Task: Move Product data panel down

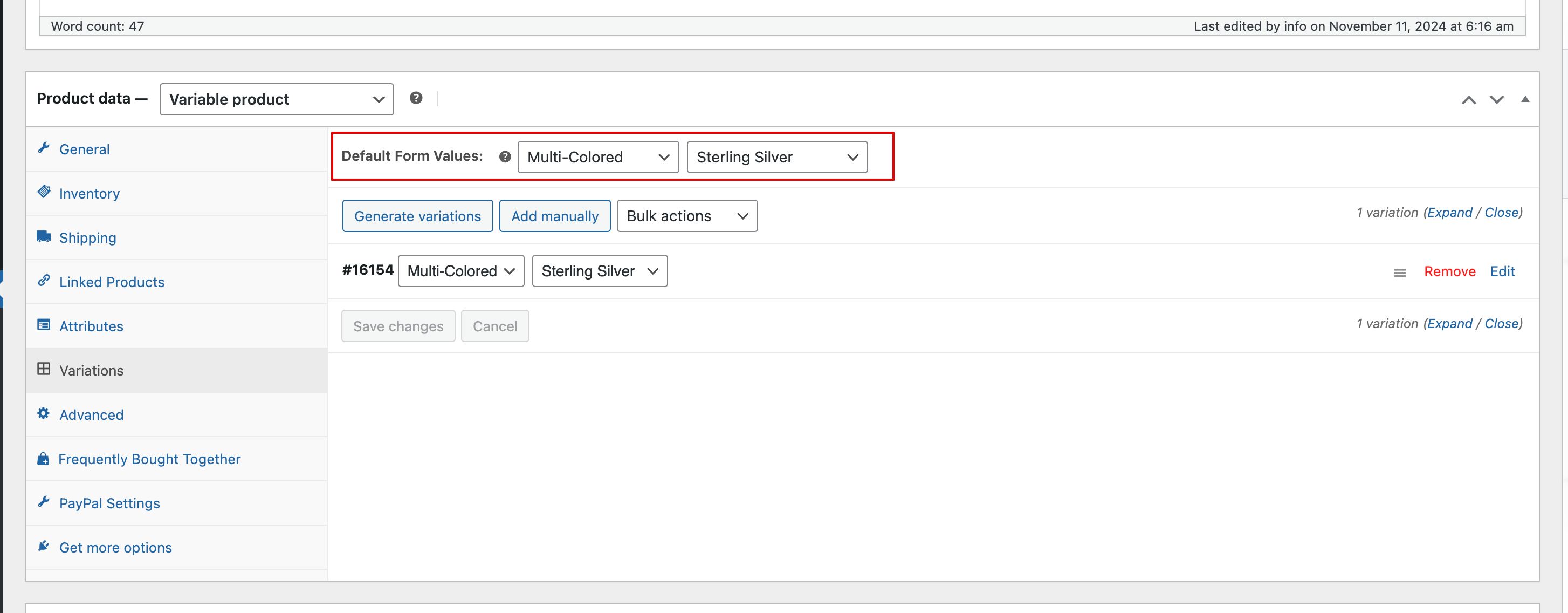Action: tap(1497, 100)
